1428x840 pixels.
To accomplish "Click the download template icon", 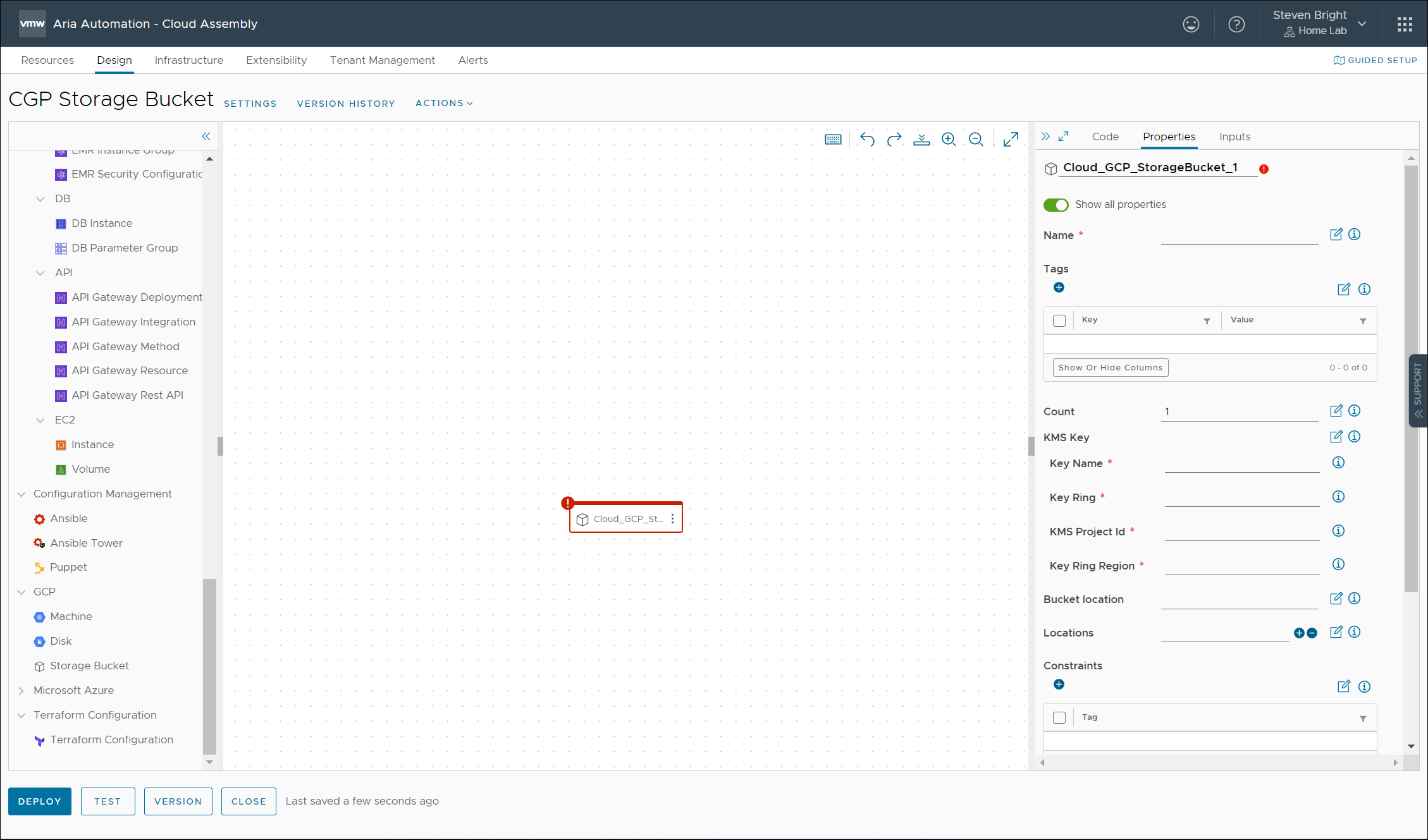I will click(921, 139).
